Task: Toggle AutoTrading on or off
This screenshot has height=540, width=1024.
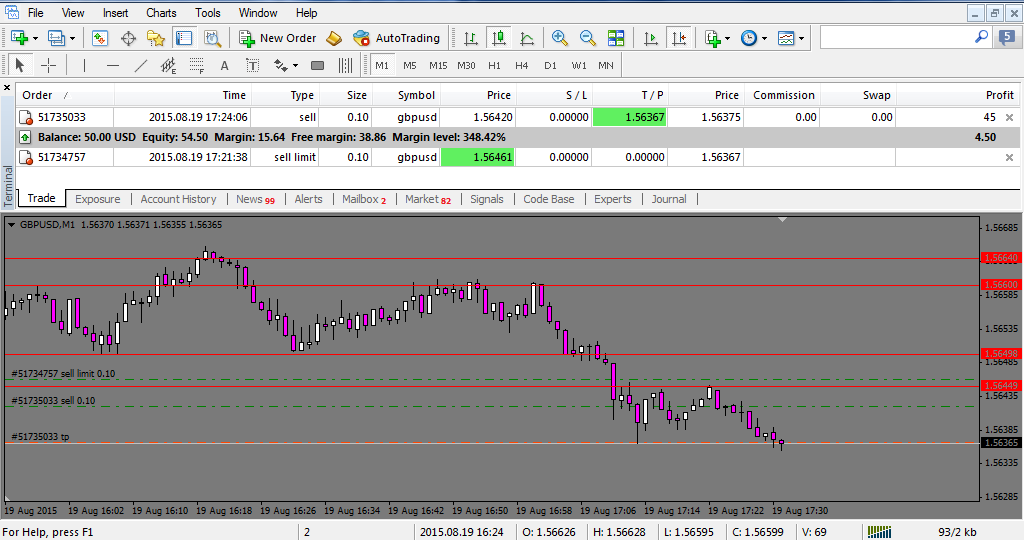Action: [397, 38]
